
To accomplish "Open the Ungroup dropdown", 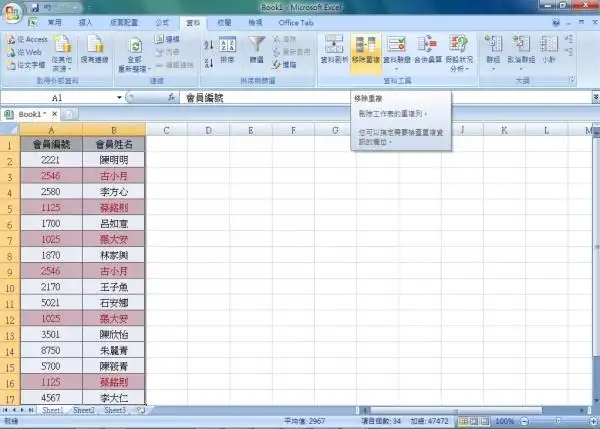I will pyautogui.click(x=521, y=53).
